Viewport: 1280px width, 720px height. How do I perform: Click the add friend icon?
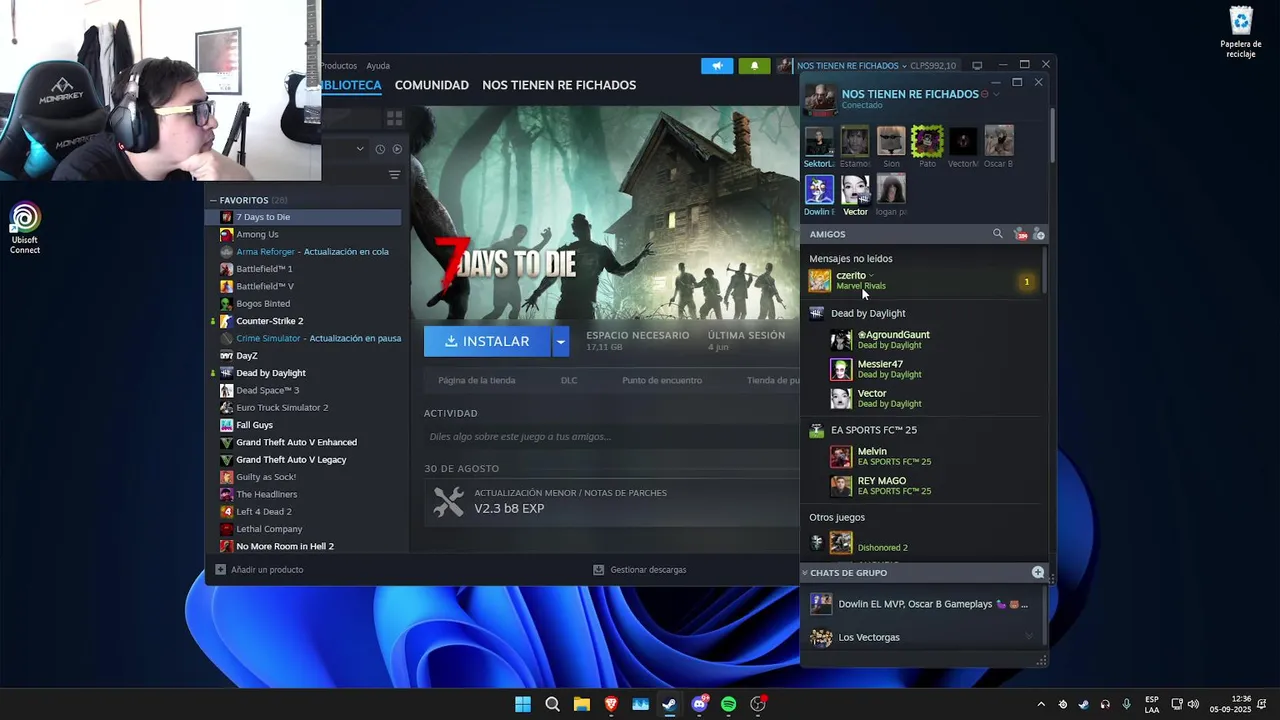pos(1039,234)
